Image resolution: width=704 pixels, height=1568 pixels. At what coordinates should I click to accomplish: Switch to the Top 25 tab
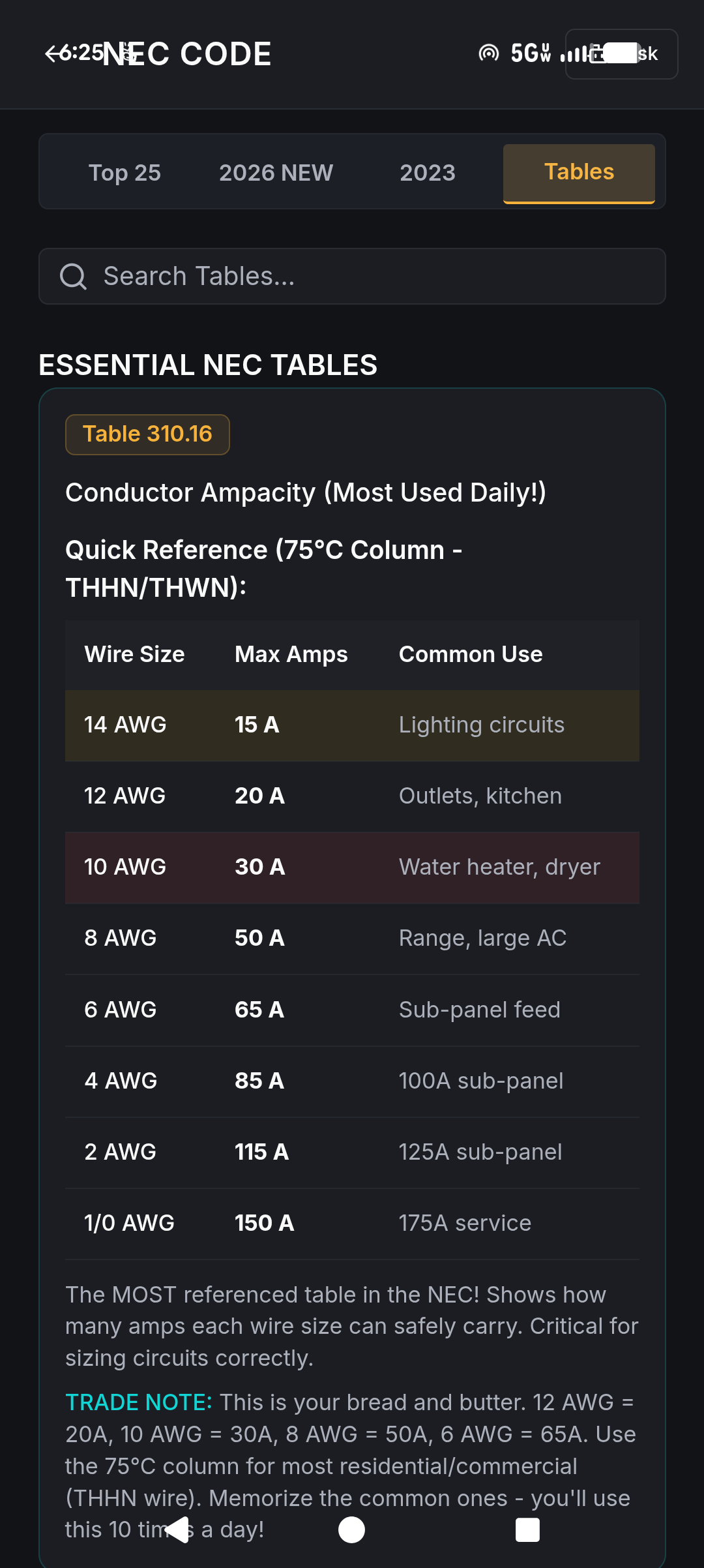point(125,172)
